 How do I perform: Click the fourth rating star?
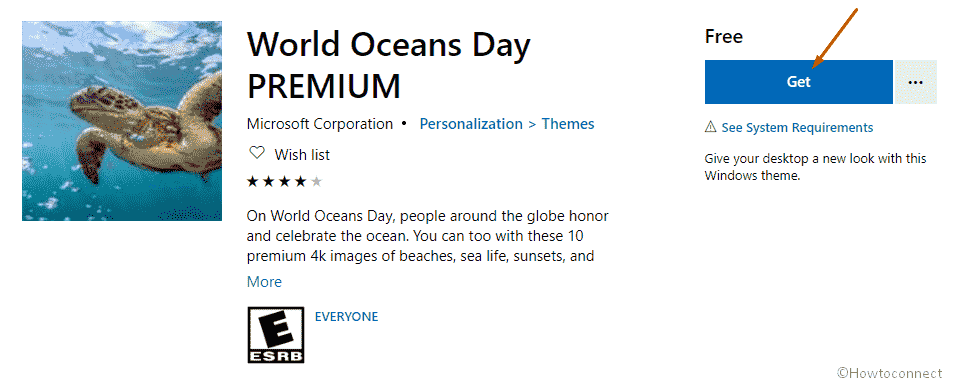pyautogui.click(x=300, y=181)
